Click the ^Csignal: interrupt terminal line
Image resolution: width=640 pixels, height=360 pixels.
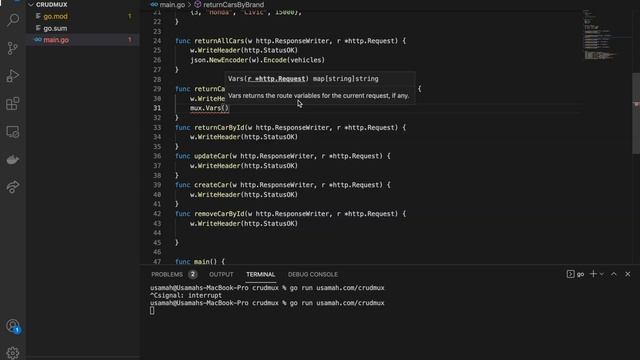pos(186,295)
